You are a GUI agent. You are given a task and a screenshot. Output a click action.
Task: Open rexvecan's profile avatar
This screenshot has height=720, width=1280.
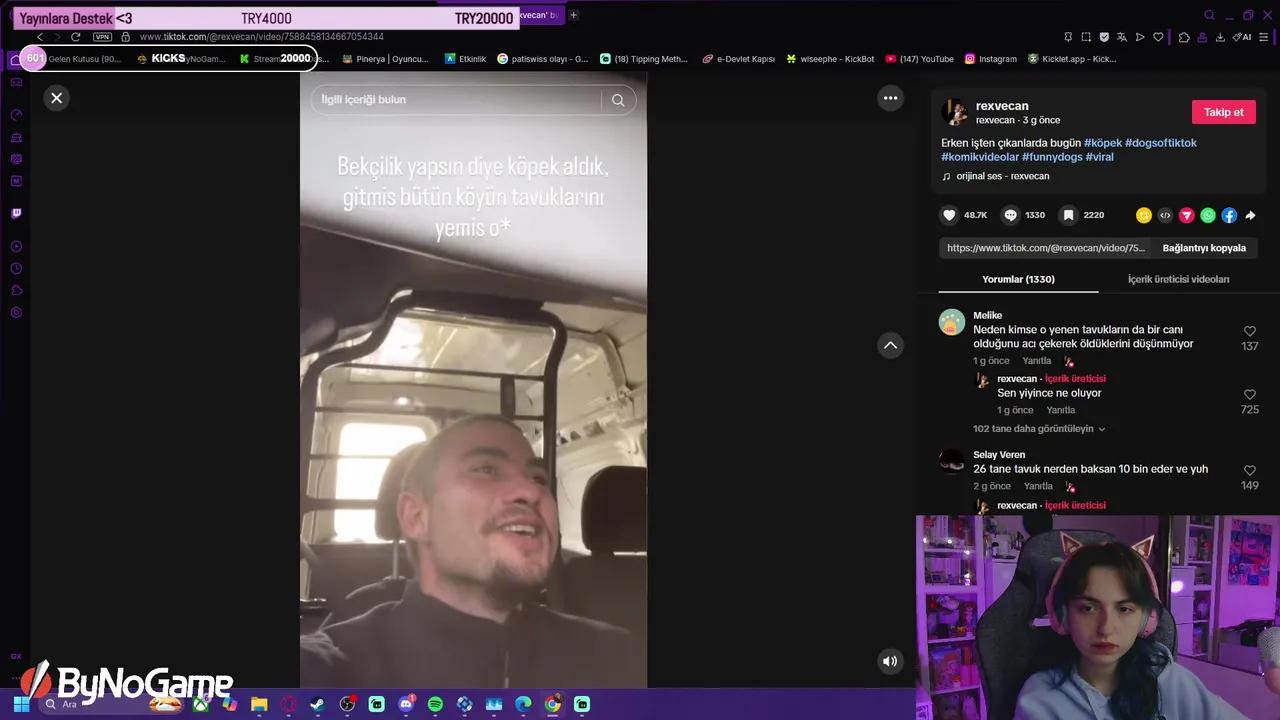point(955,112)
